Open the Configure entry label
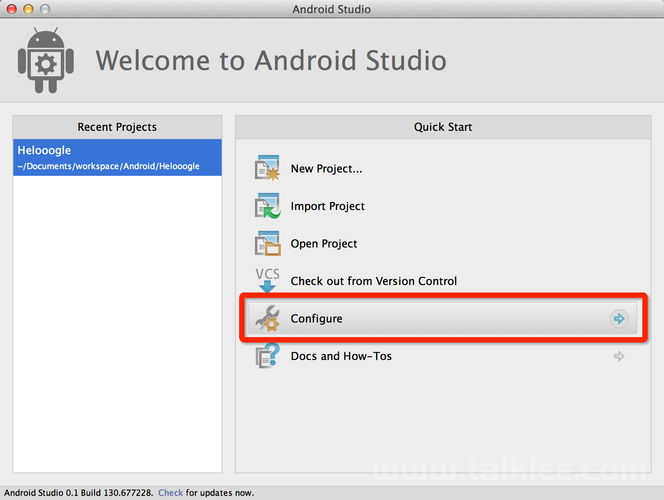This screenshot has height=500, width=664. click(316, 318)
